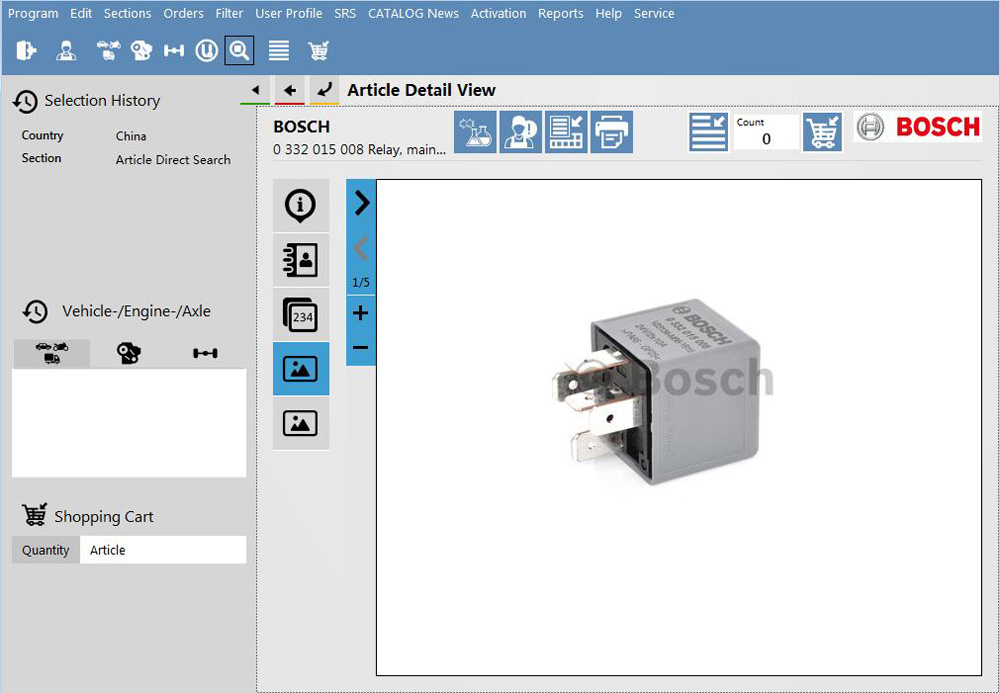
Task: Switch to the axle tab in left panel
Action: (x=205, y=353)
